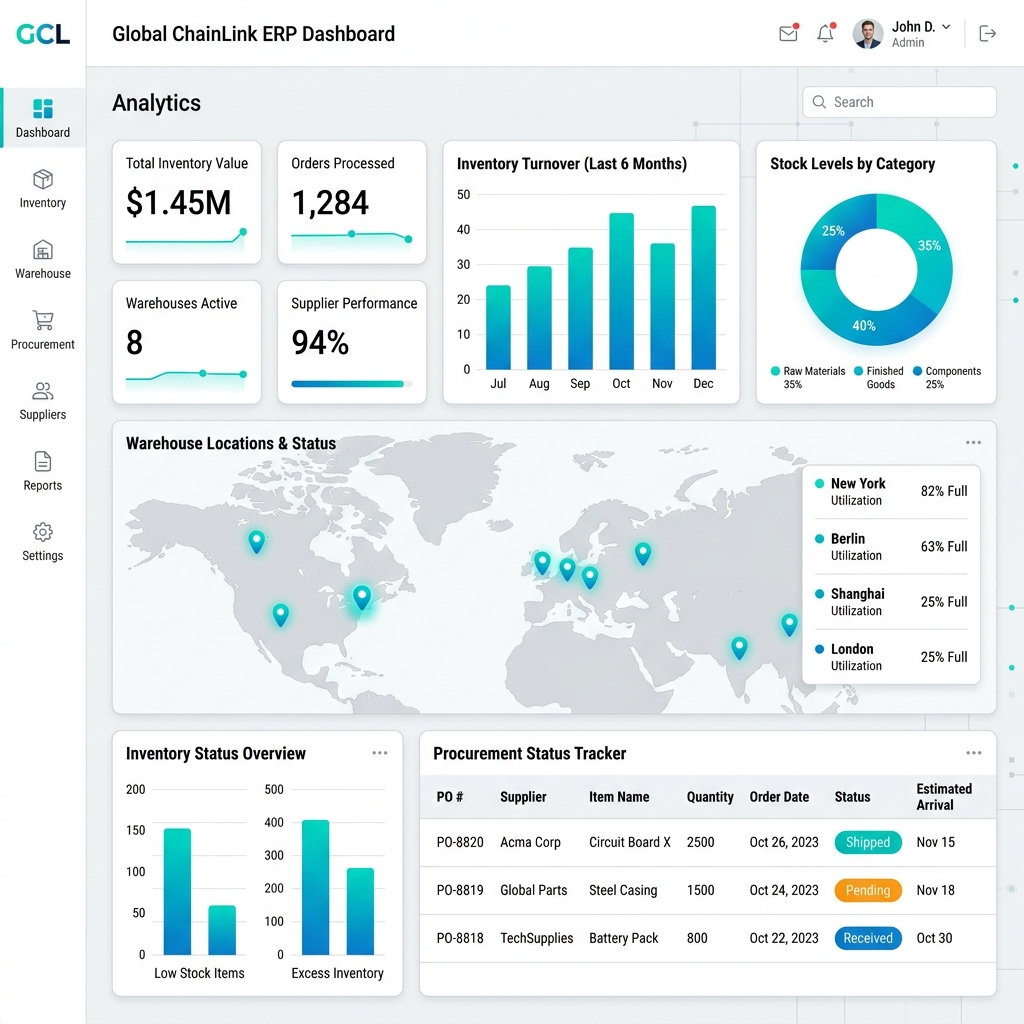Screen dimensions: 1024x1024
Task: Click the Received status badge
Action: 868,938
